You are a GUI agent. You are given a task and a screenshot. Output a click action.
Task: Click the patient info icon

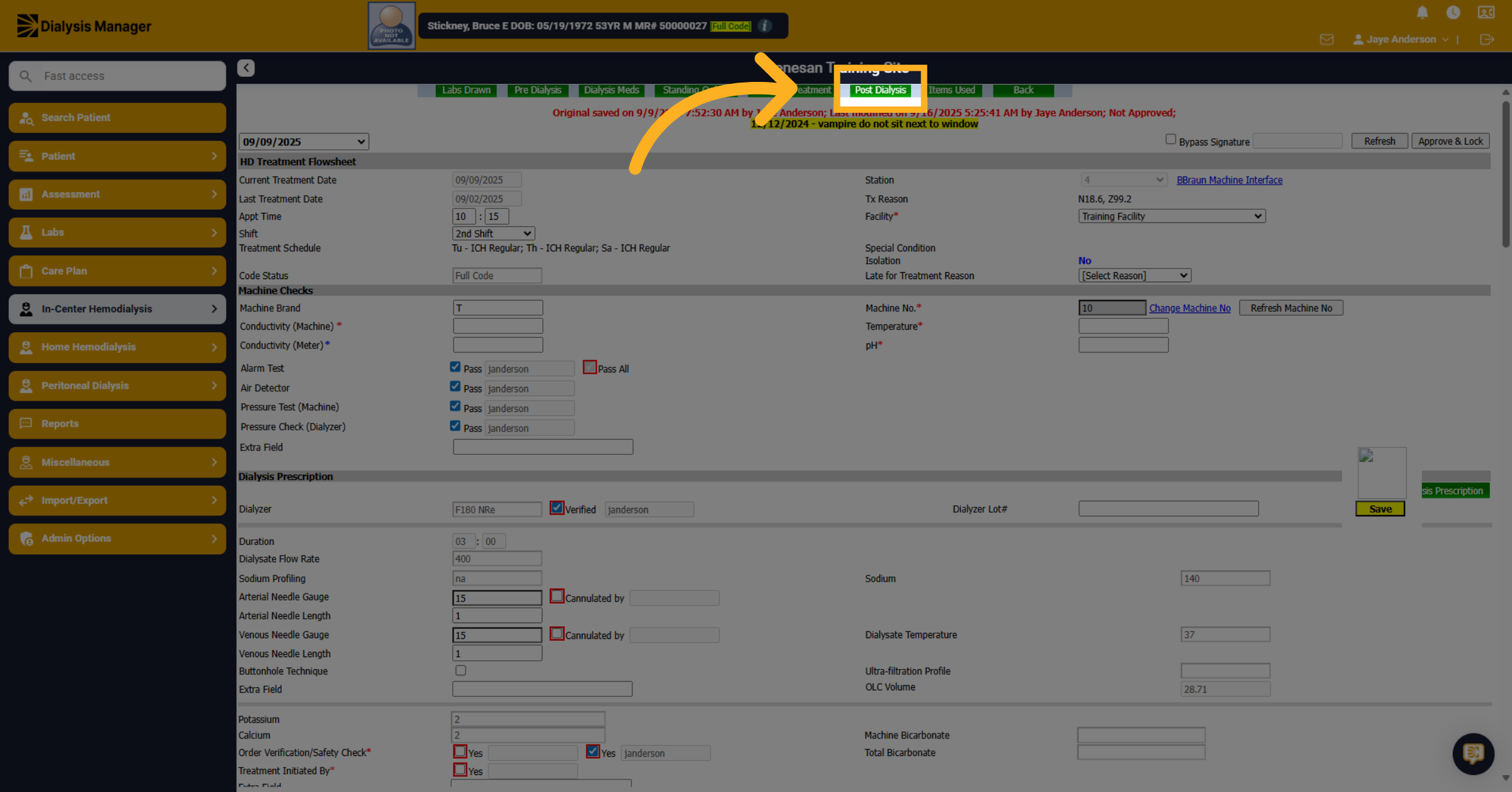point(765,26)
